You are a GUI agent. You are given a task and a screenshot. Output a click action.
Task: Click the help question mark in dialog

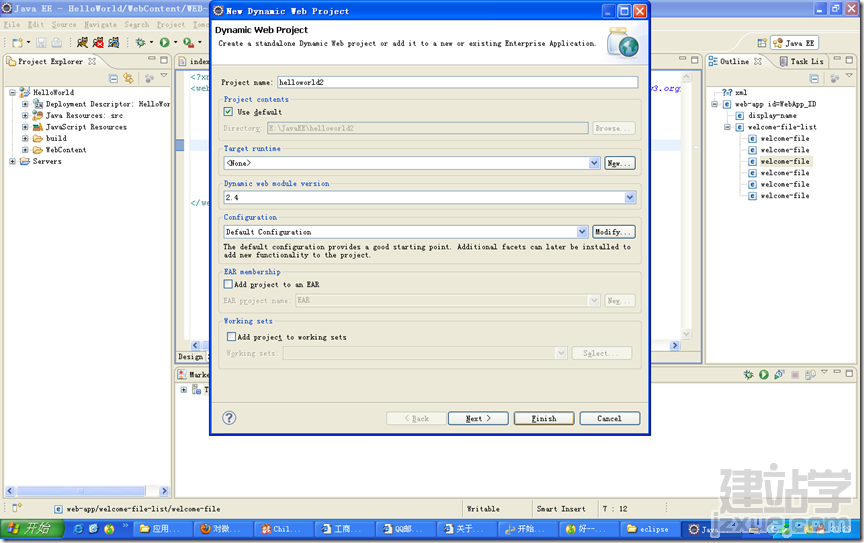229,418
